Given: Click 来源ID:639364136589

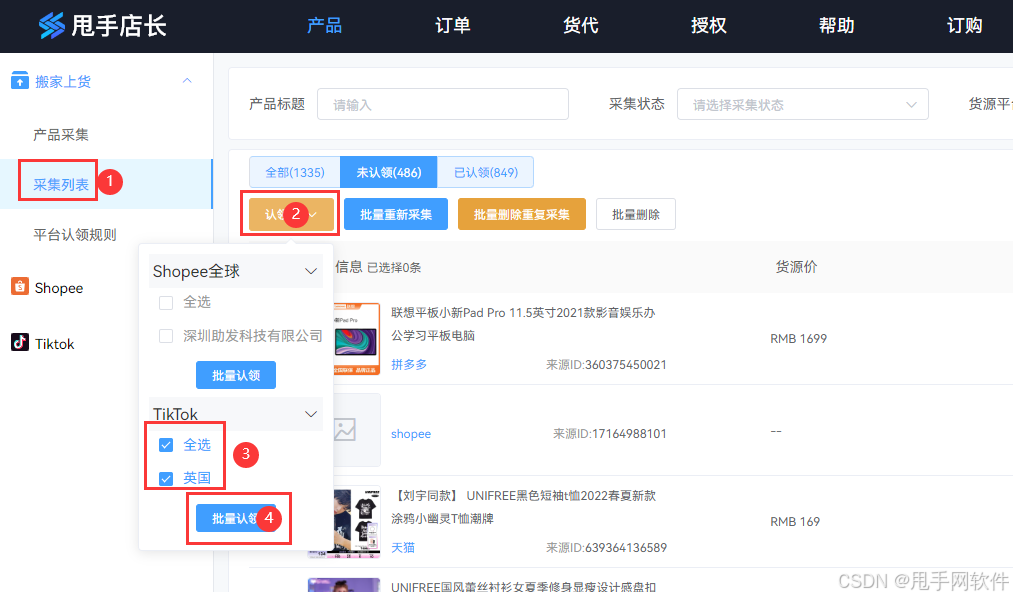Looking at the screenshot, I should [606, 548].
